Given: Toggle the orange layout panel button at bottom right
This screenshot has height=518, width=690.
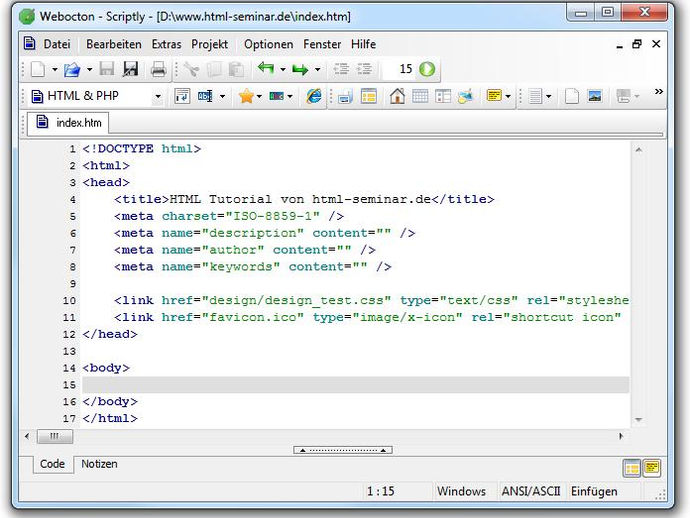Looking at the screenshot, I should tap(632, 468).
